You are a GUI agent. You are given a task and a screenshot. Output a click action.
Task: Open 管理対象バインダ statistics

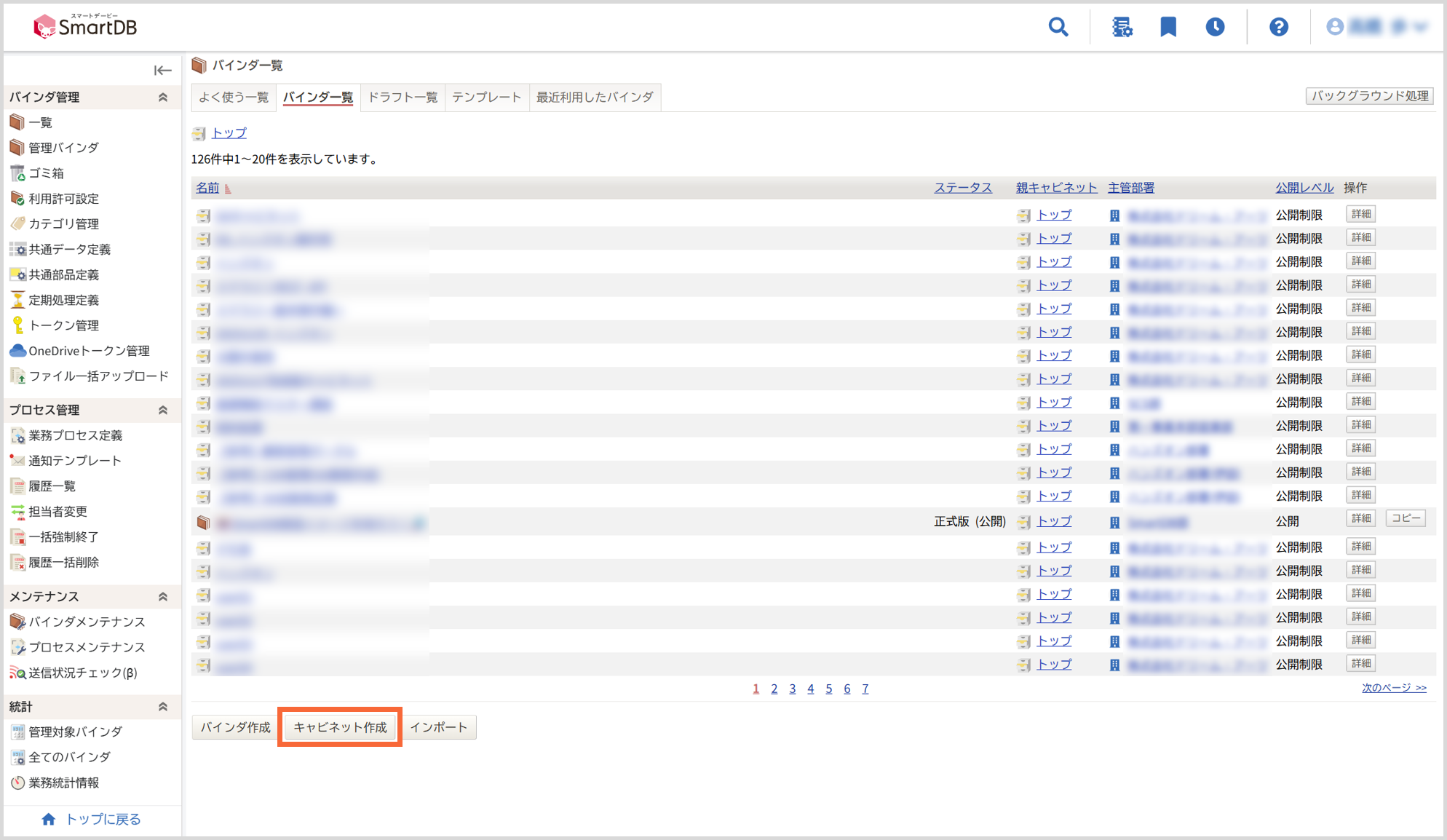[x=75, y=732]
